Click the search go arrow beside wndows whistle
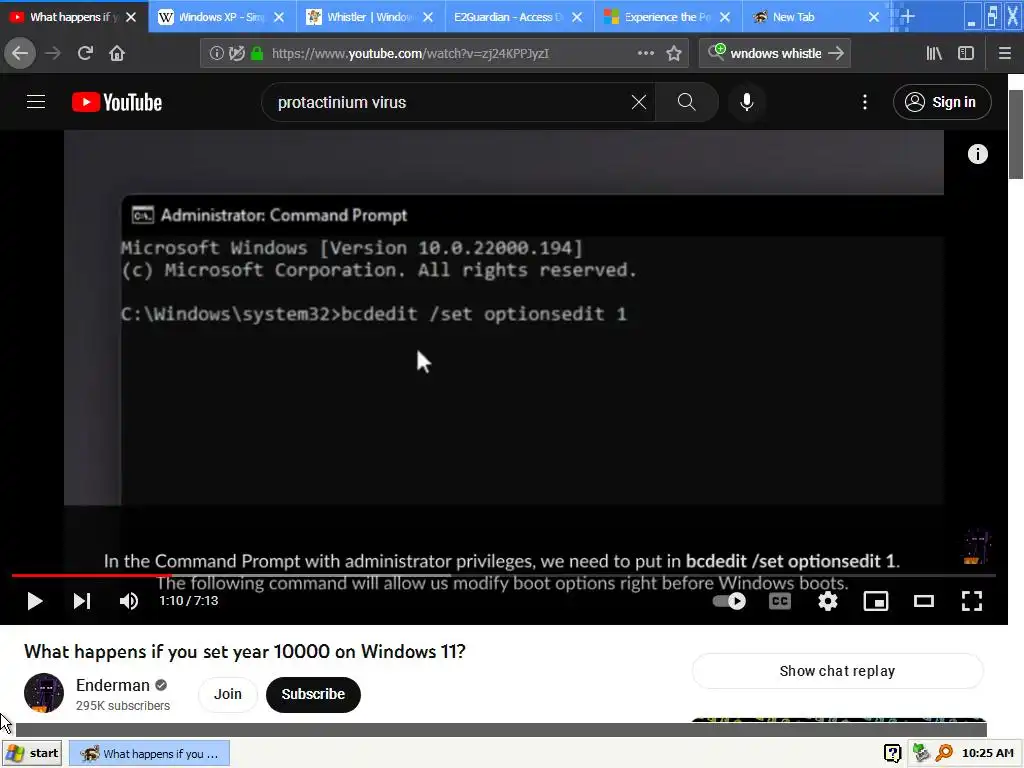The height and width of the screenshot is (768, 1024). point(836,54)
